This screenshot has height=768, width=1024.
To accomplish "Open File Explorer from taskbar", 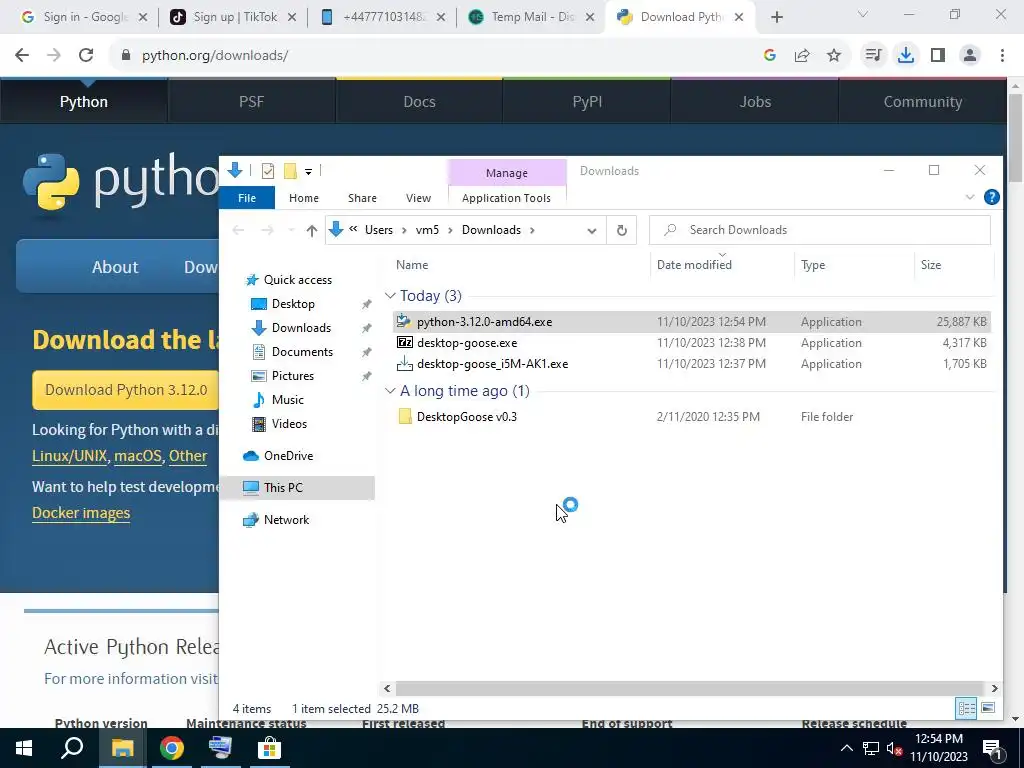I will [x=122, y=748].
